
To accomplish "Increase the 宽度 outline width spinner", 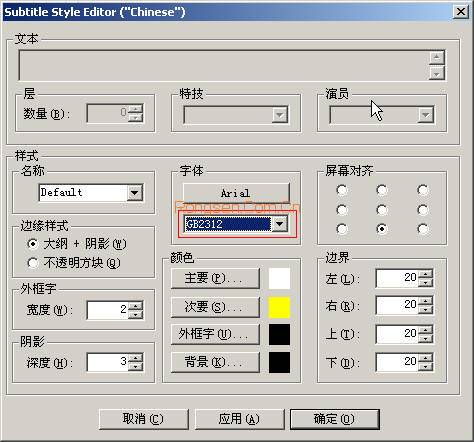I will click(x=135, y=306).
